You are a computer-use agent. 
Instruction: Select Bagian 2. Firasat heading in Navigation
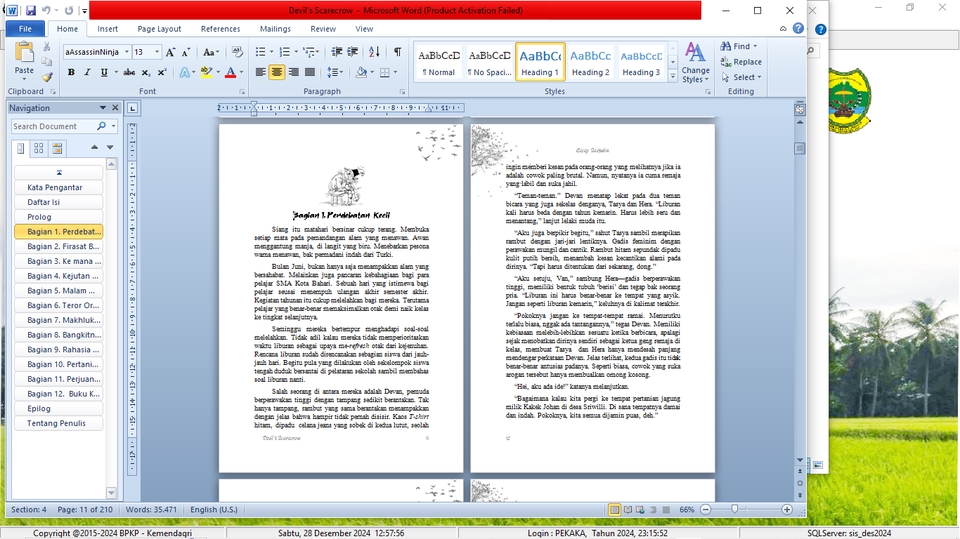tap(59, 246)
